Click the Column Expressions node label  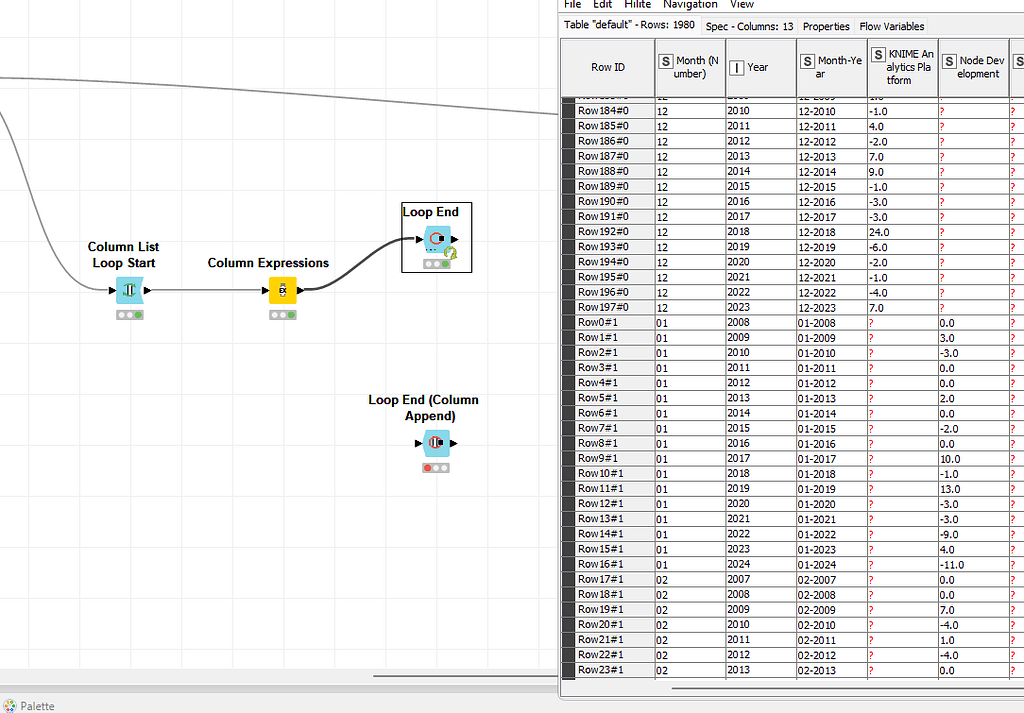(268, 263)
